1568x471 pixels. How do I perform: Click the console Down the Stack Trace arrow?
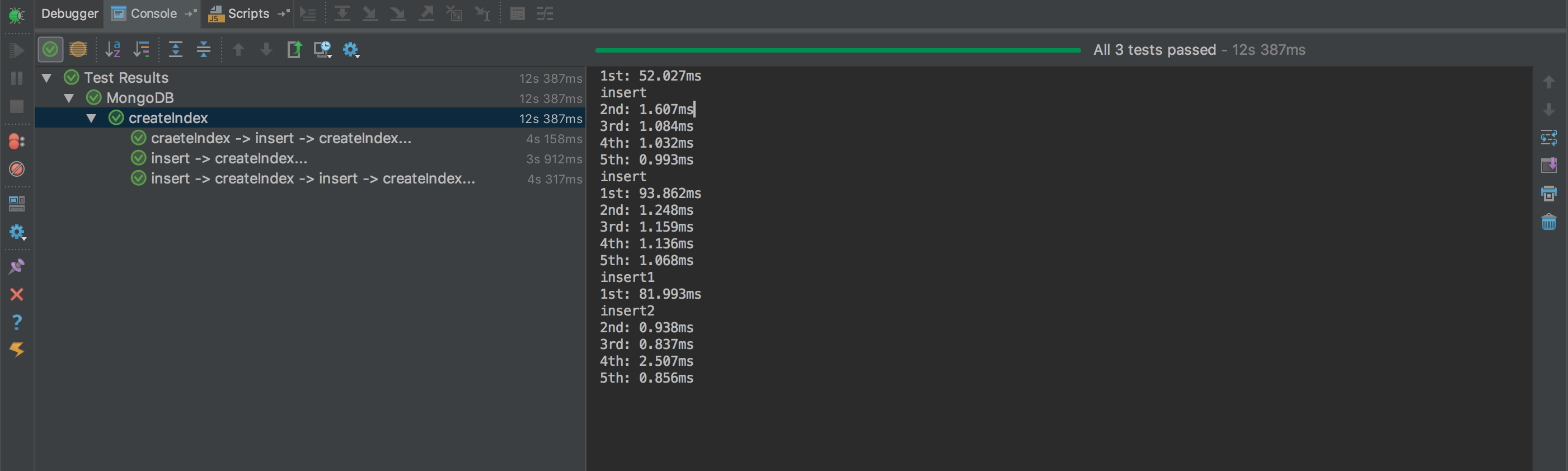click(1548, 110)
